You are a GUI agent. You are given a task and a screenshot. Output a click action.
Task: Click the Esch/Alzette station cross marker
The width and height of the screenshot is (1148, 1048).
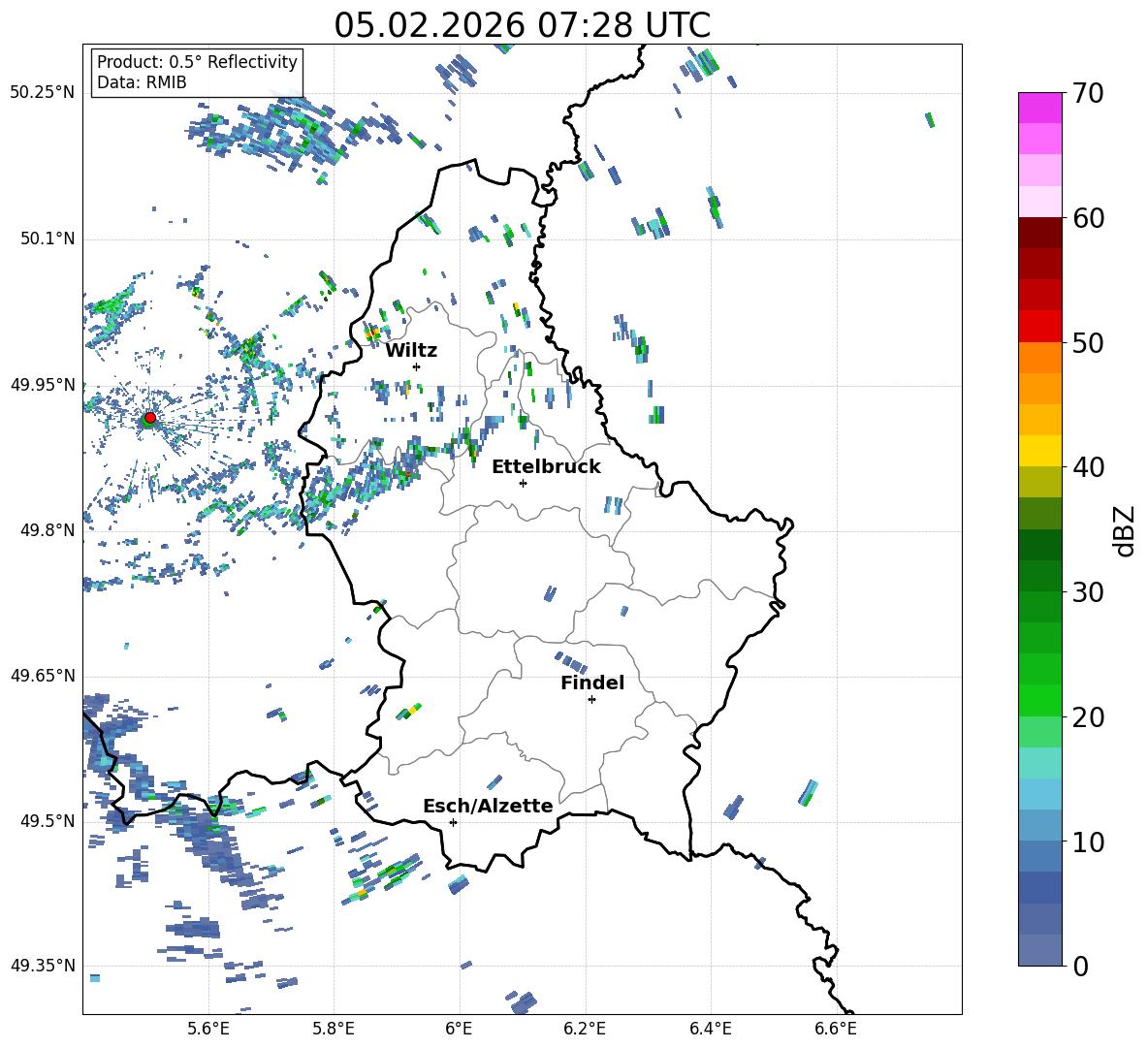tap(453, 822)
